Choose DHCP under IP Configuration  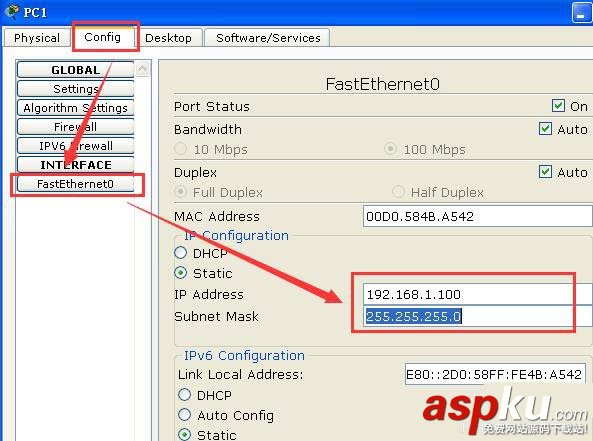point(180,253)
